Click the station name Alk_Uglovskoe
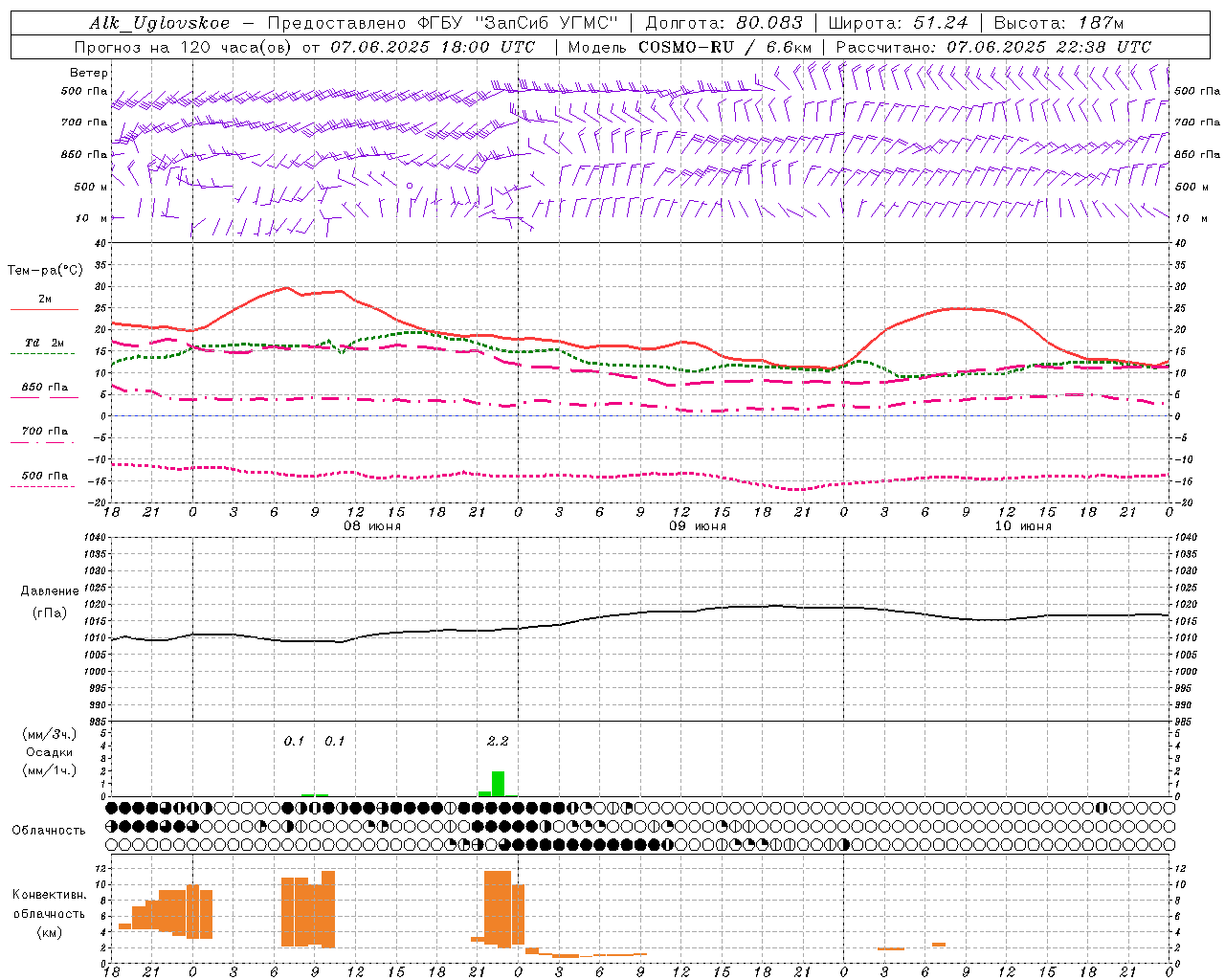 click(160, 23)
